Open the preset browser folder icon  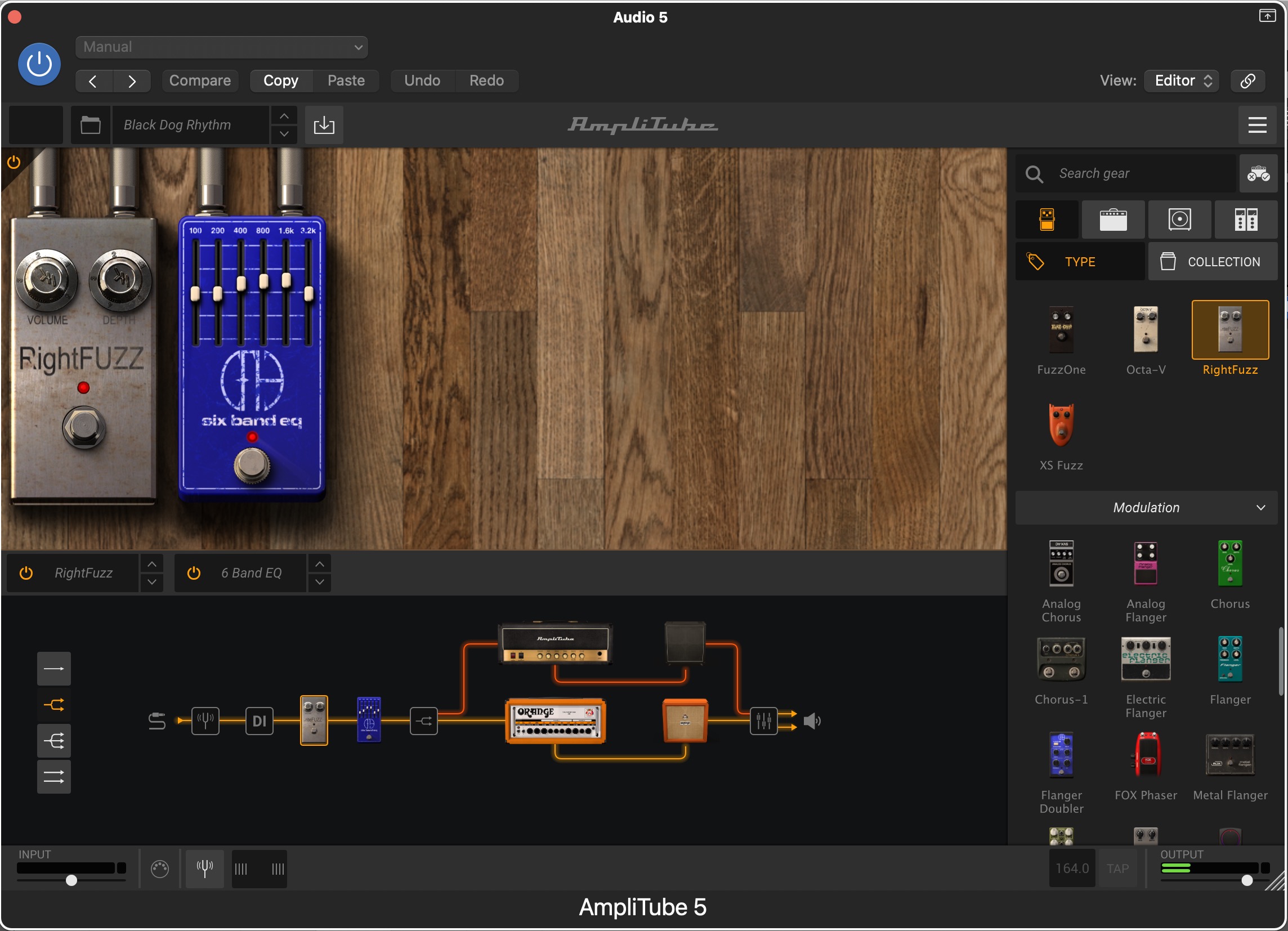pos(90,125)
